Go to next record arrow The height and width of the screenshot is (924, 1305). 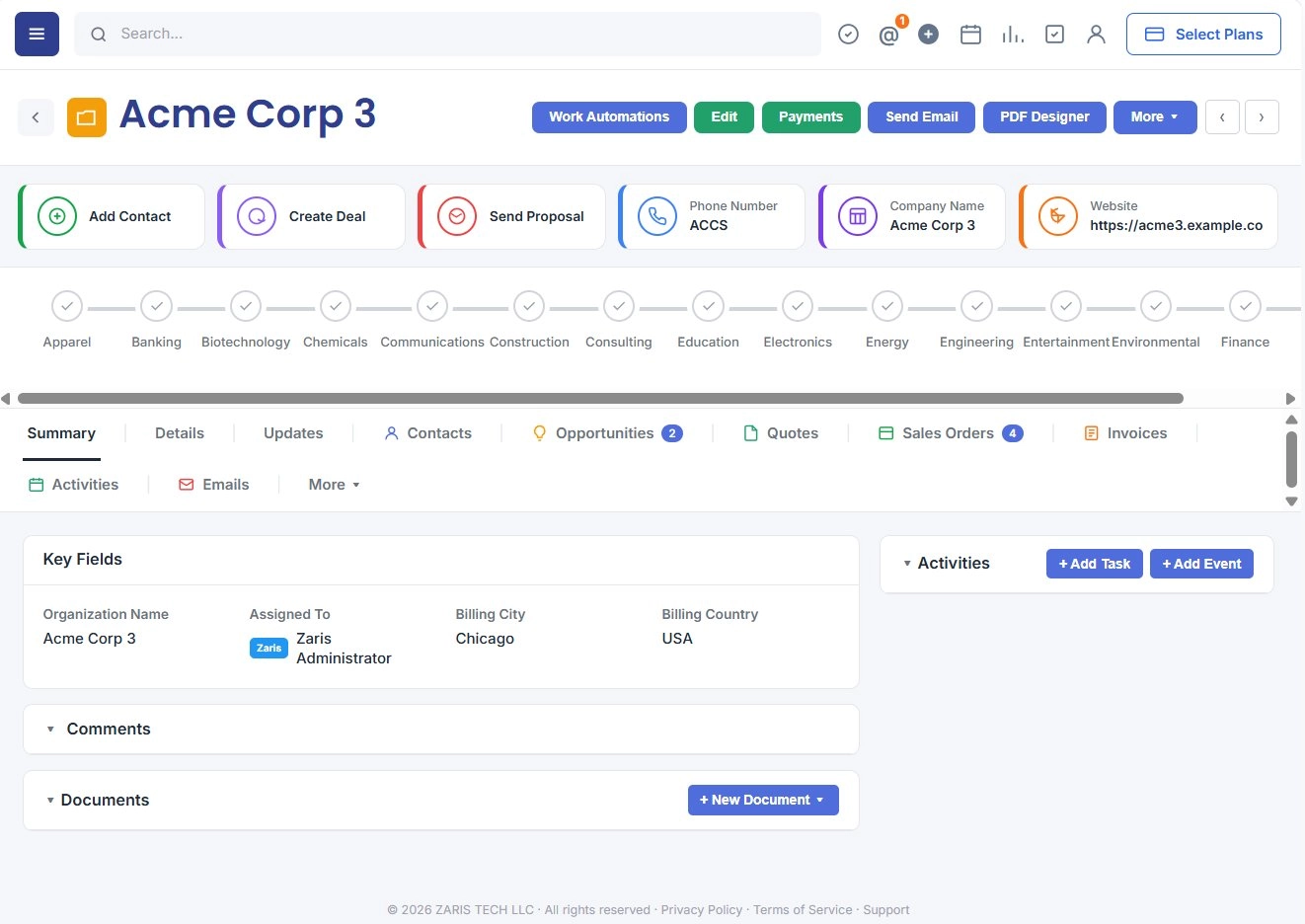(x=1262, y=116)
